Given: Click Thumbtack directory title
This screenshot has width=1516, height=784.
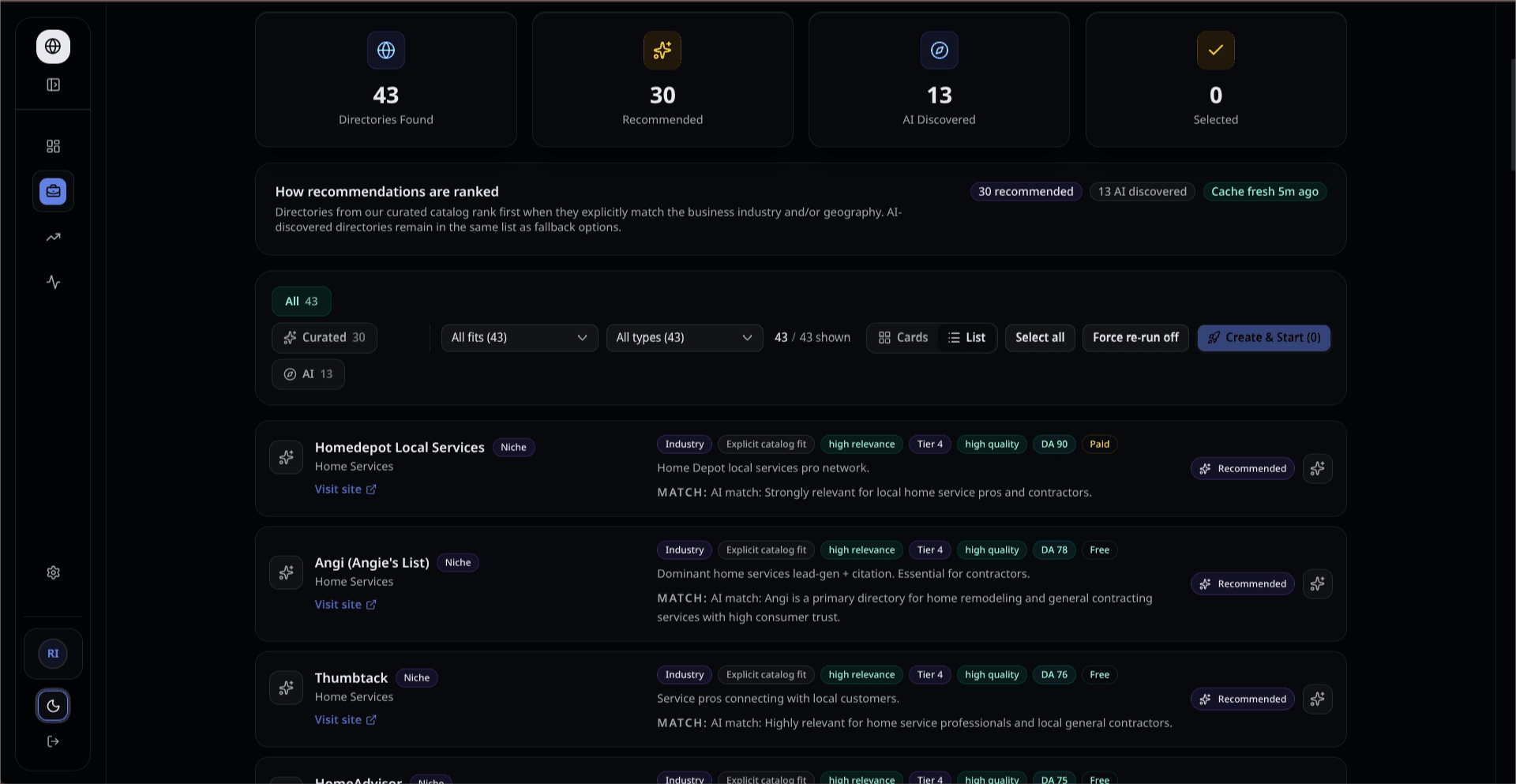Looking at the screenshot, I should tap(351, 677).
